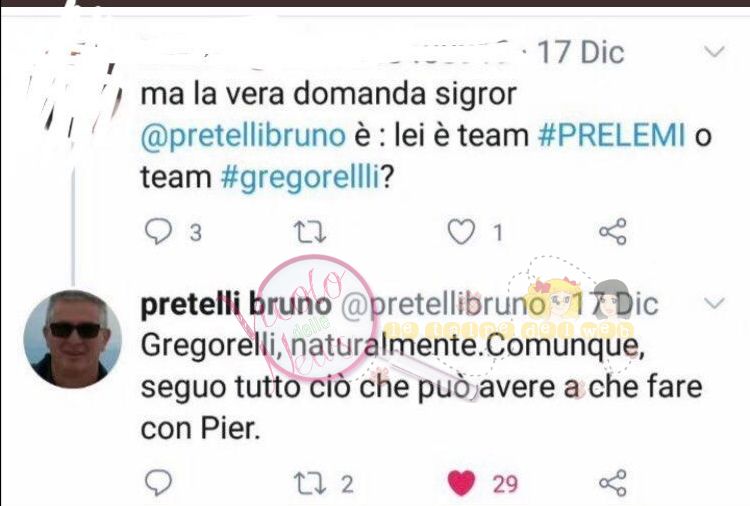This screenshot has height=506, width=750.
Task: Retweet pretelli bruno's tweet with 2 retweets
Action: (x=309, y=483)
